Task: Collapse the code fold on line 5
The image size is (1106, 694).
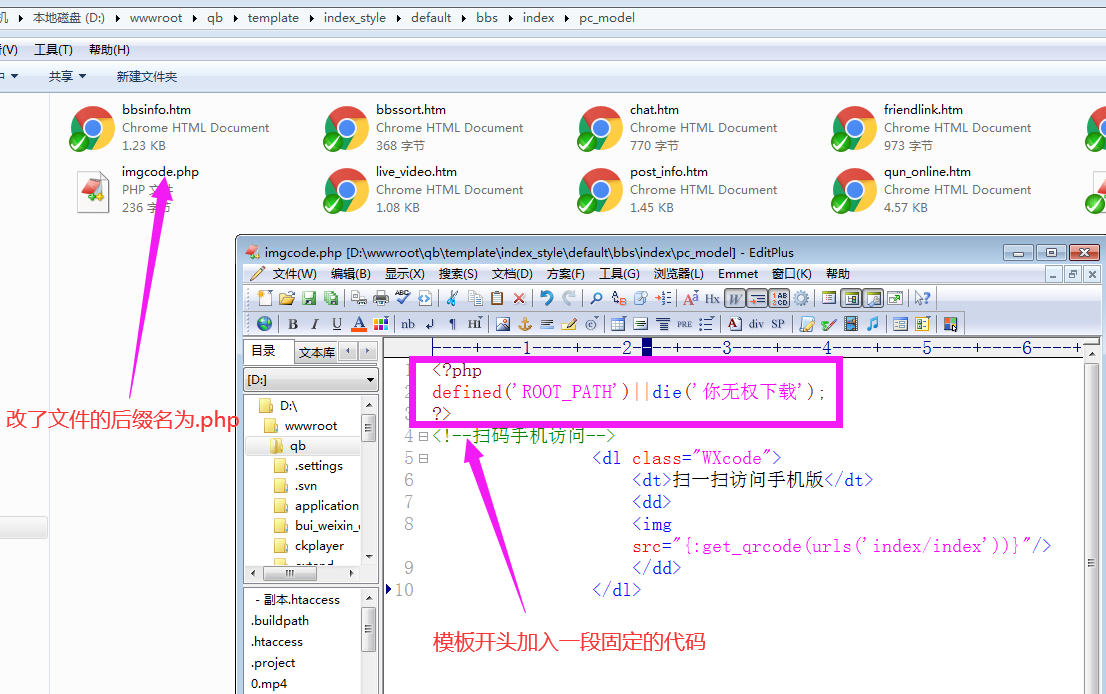Action: [423, 459]
